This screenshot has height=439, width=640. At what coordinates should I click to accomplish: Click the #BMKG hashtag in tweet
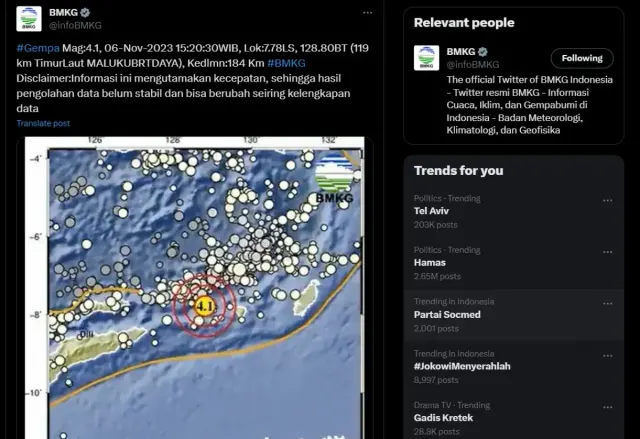pos(286,63)
